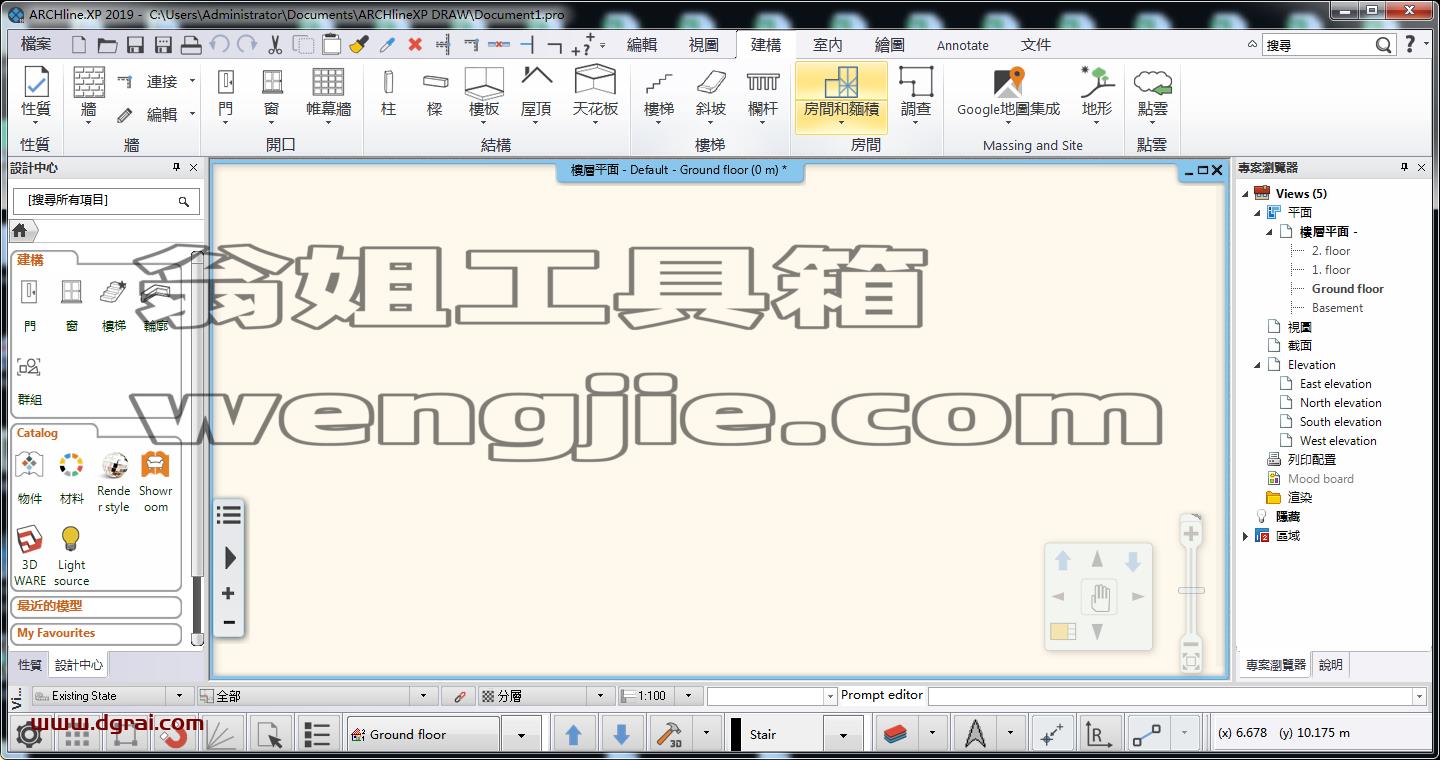Viewport: 1440px width, 760px height.
Task: Switch to the 室內 ribbon tab
Action: pos(828,45)
